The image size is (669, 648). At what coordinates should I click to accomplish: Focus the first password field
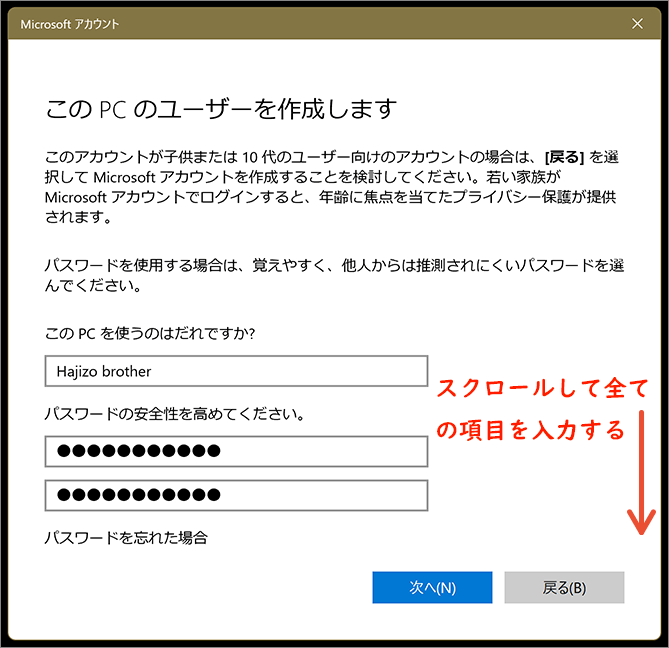tap(236, 451)
